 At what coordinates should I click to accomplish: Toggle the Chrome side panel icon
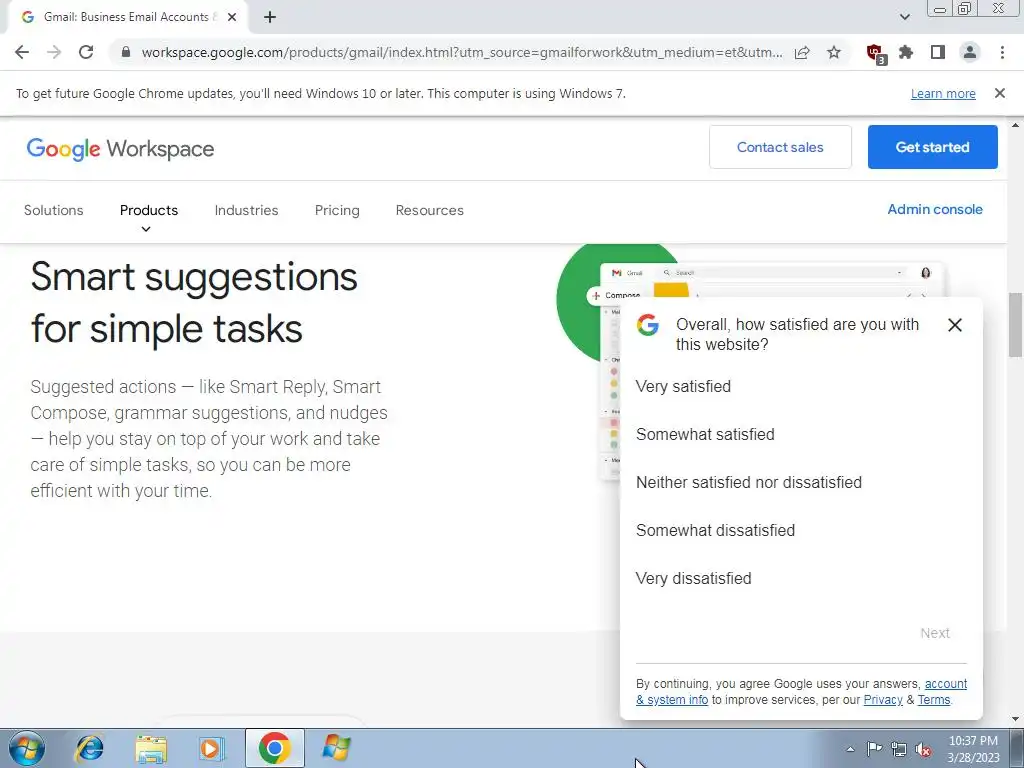click(938, 52)
